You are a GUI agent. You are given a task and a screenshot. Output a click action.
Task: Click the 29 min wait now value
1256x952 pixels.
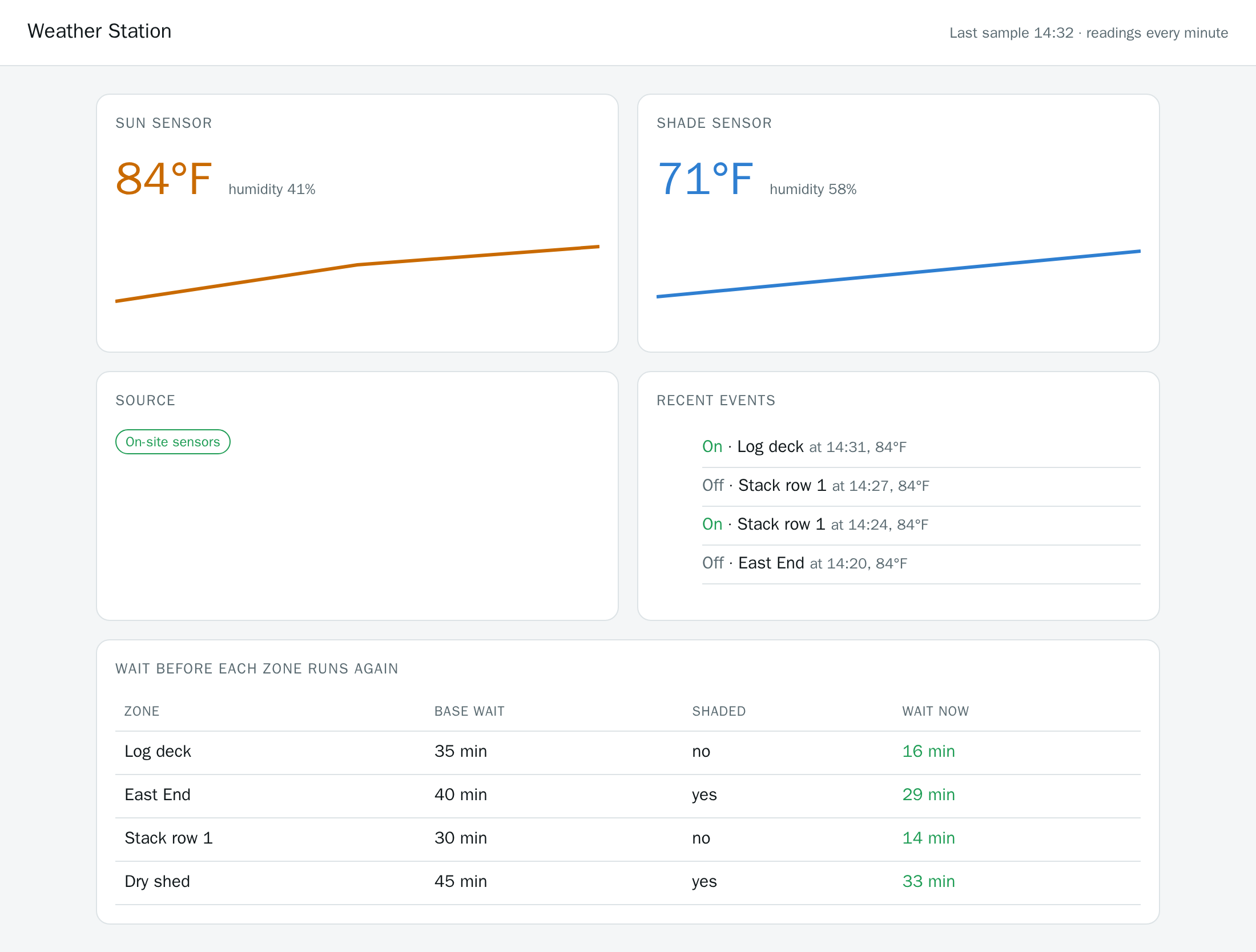coord(928,795)
